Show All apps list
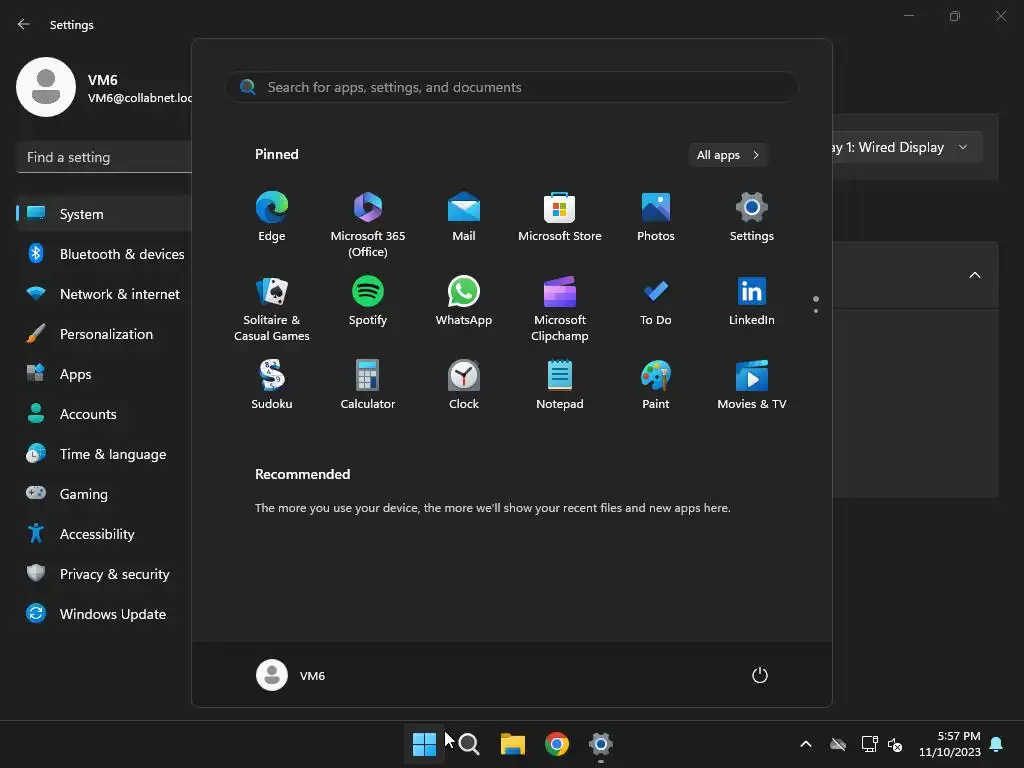The image size is (1024, 768). point(728,155)
